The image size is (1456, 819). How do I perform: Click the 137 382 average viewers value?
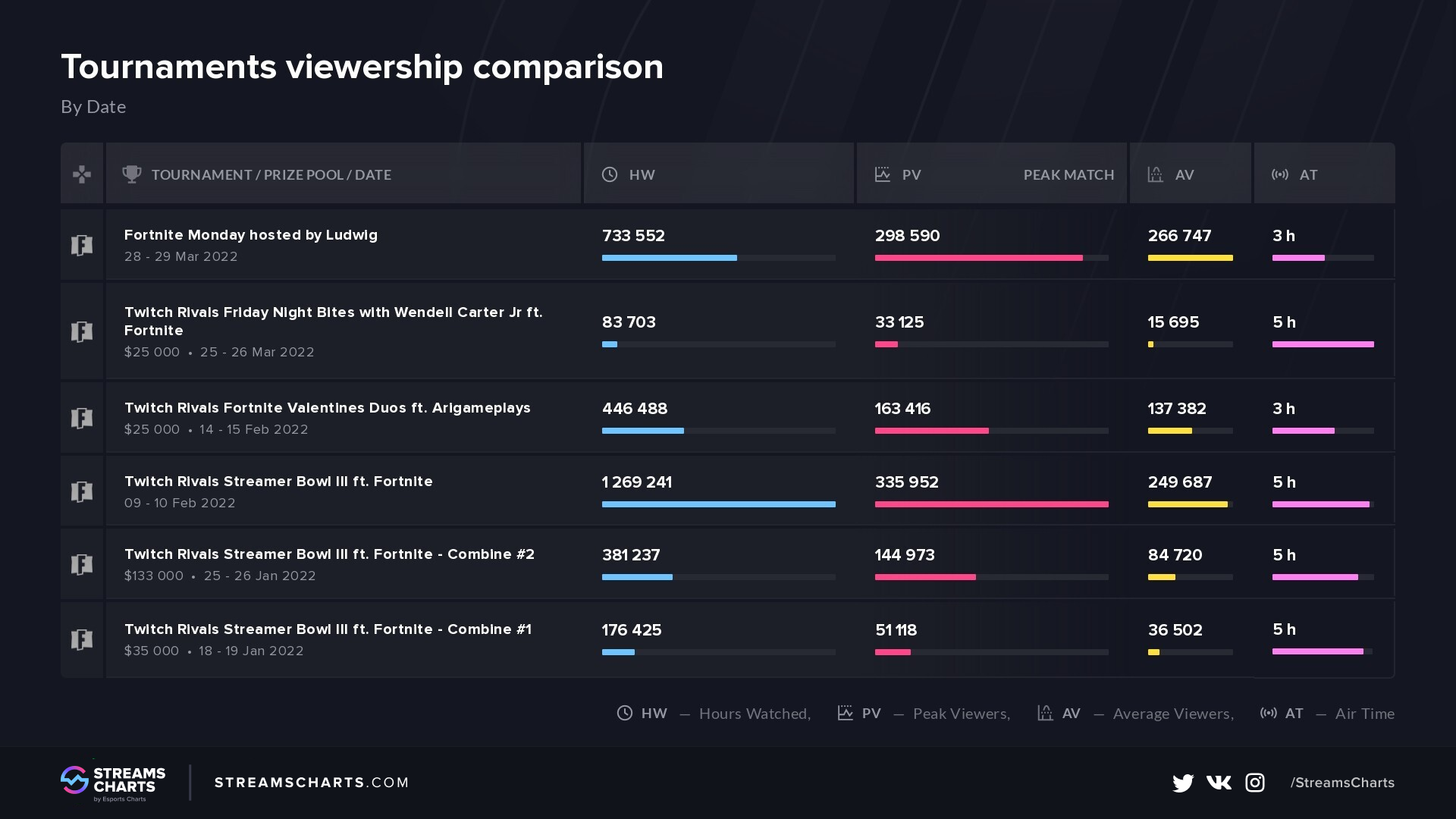point(1177,409)
